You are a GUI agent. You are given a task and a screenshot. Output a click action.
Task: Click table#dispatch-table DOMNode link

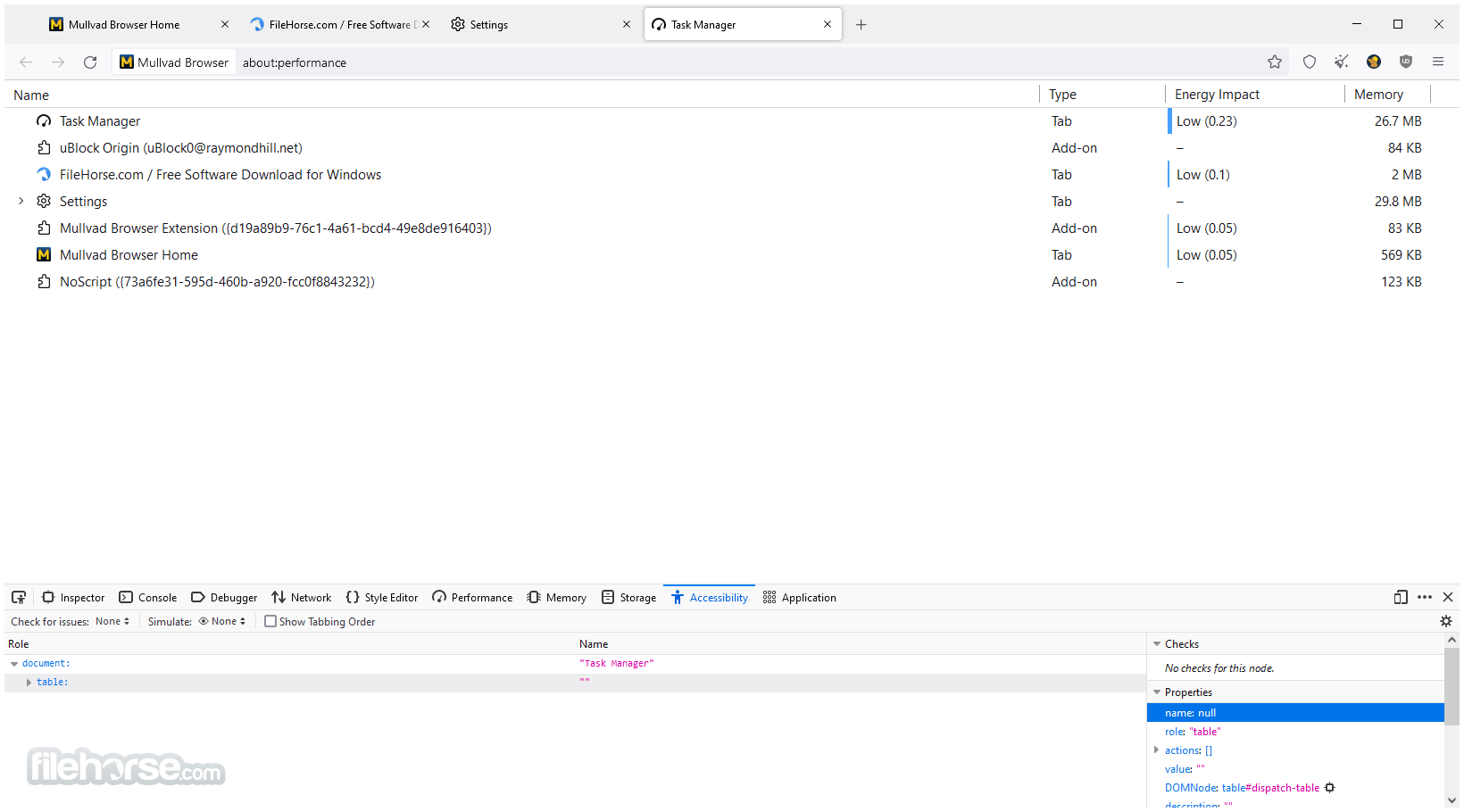point(1270,788)
